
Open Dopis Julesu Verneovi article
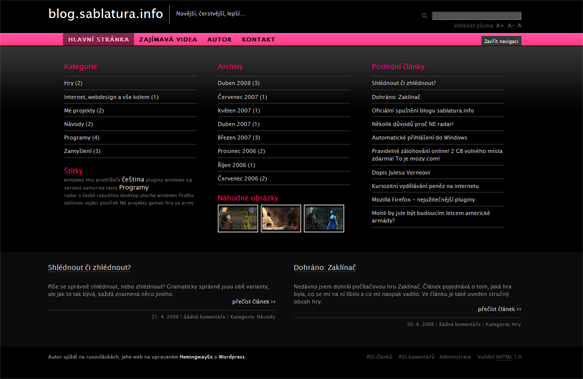(x=401, y=173)
